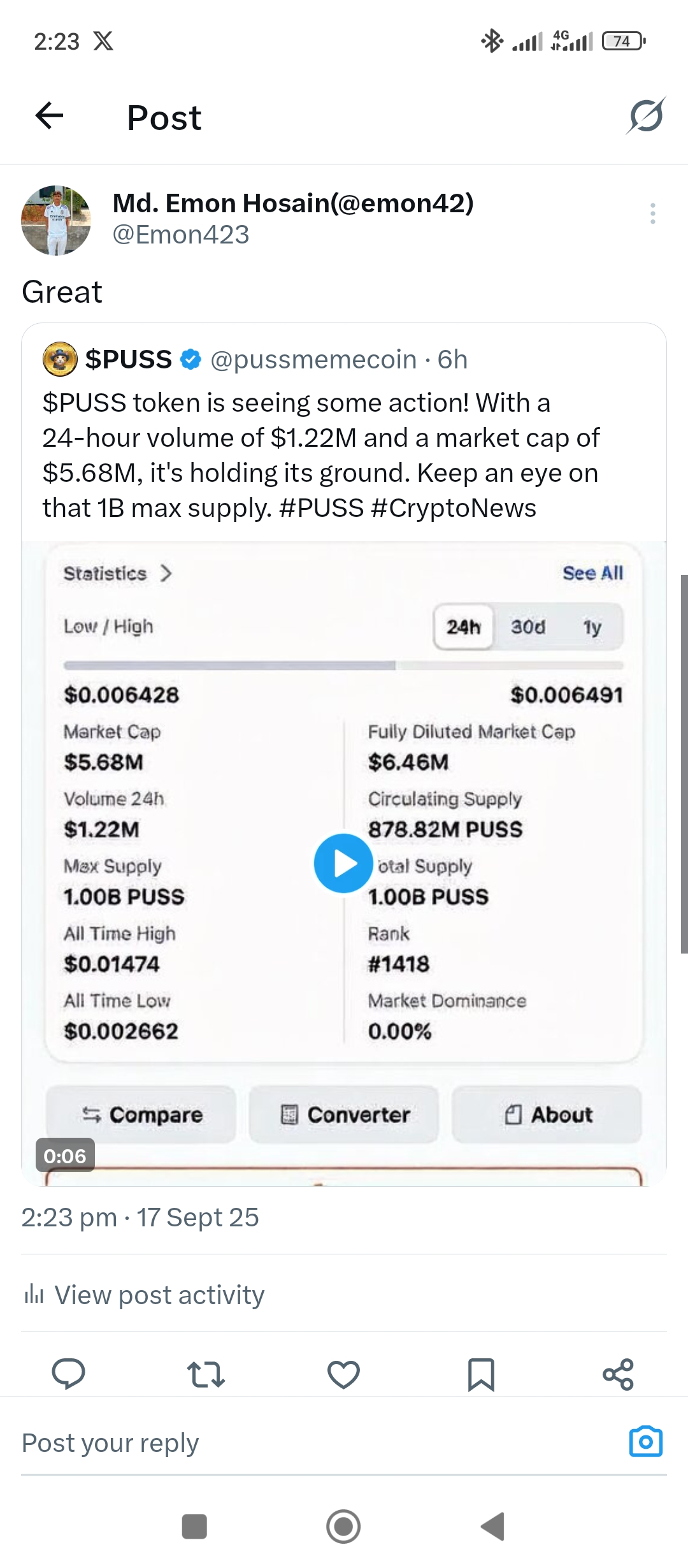688x1568 pixels.
Task: Play the quoted video
Action: (x=343, y=863)
